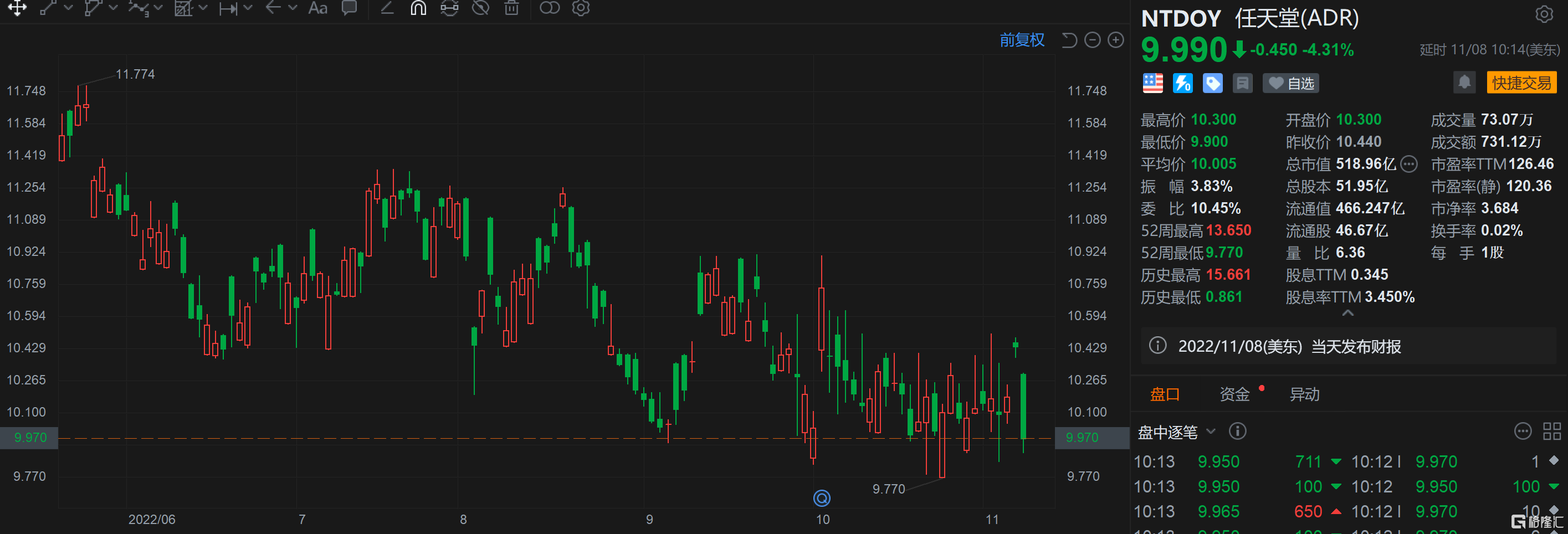The width and height of the screenshot is (1568, 534).
Task: Open trend line tool options arrow
Action: click(68, 8)
